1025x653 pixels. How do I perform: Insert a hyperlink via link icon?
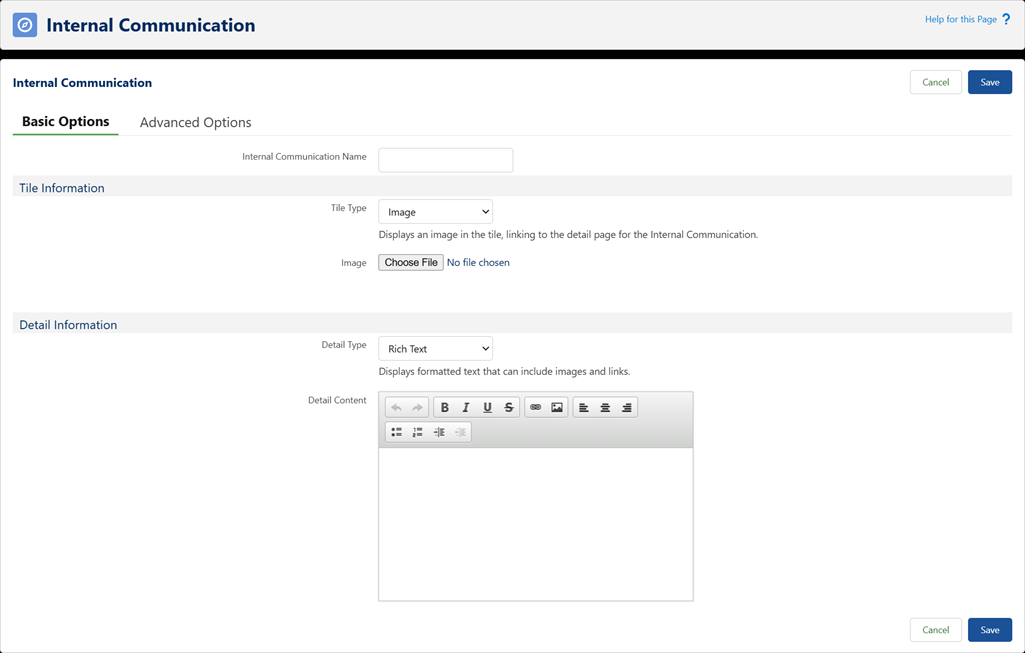[x=536, y=408]
